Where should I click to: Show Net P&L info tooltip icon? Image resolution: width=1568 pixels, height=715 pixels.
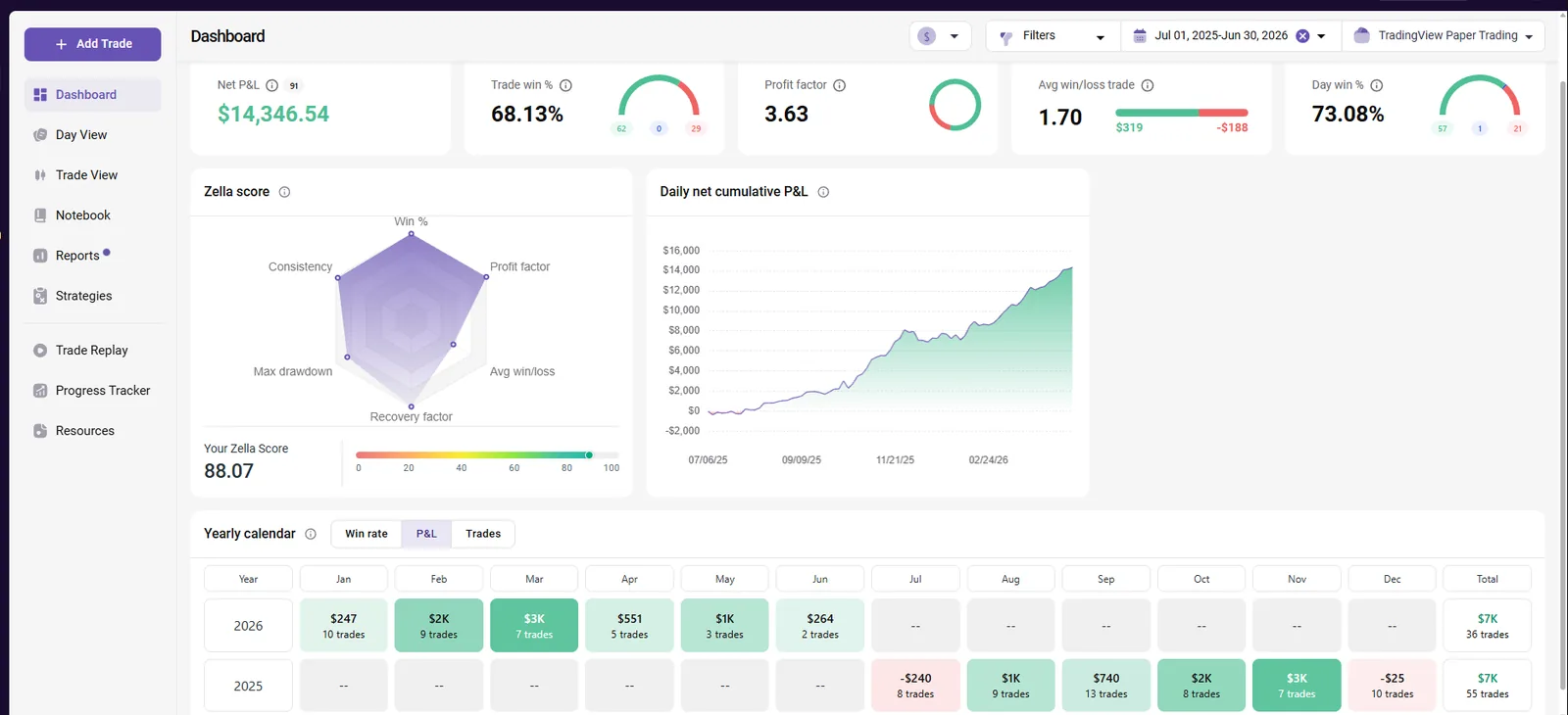[x=272, y=85]
